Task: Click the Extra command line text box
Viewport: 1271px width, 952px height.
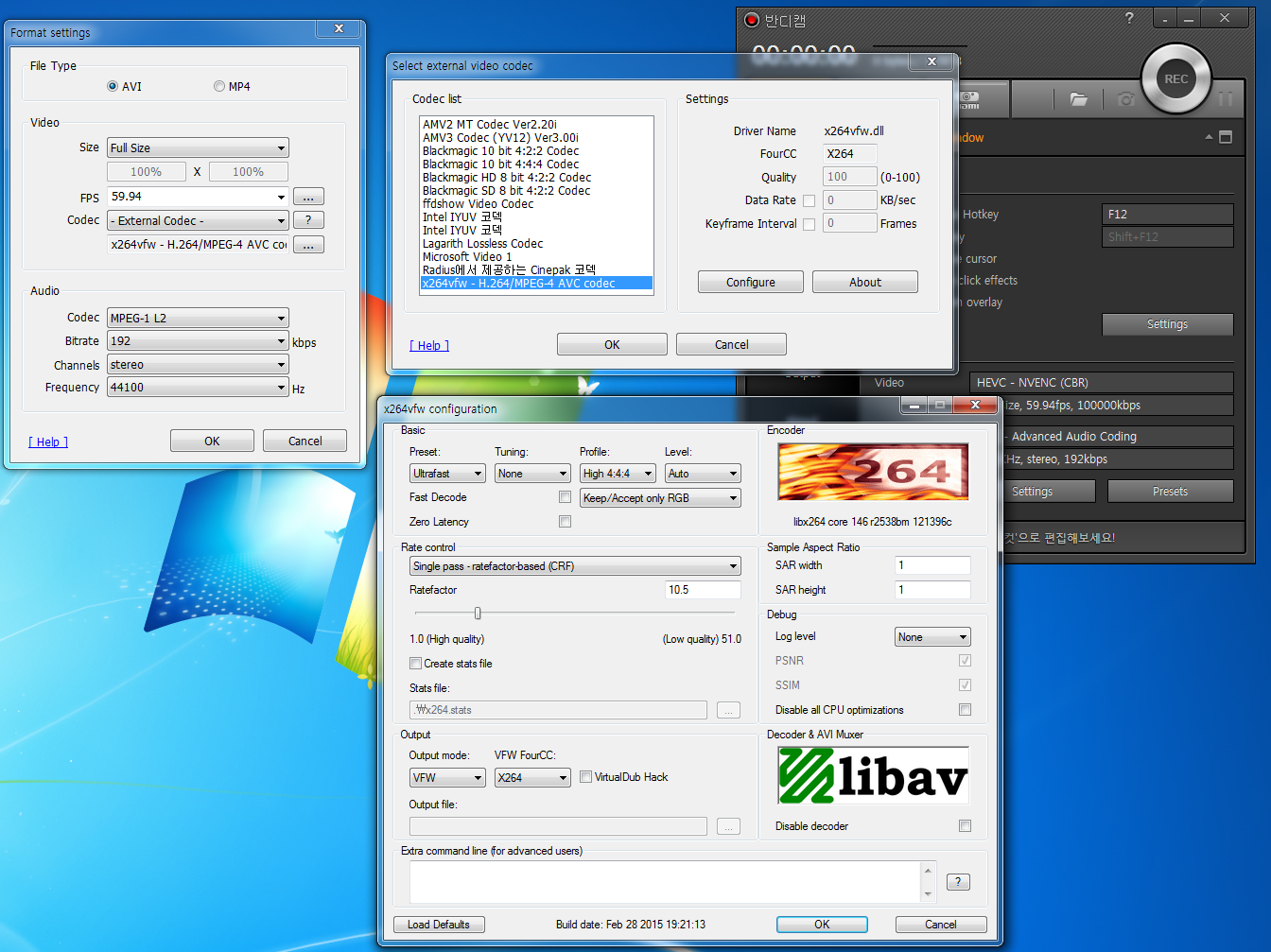Action: click(x=665, y=882)
